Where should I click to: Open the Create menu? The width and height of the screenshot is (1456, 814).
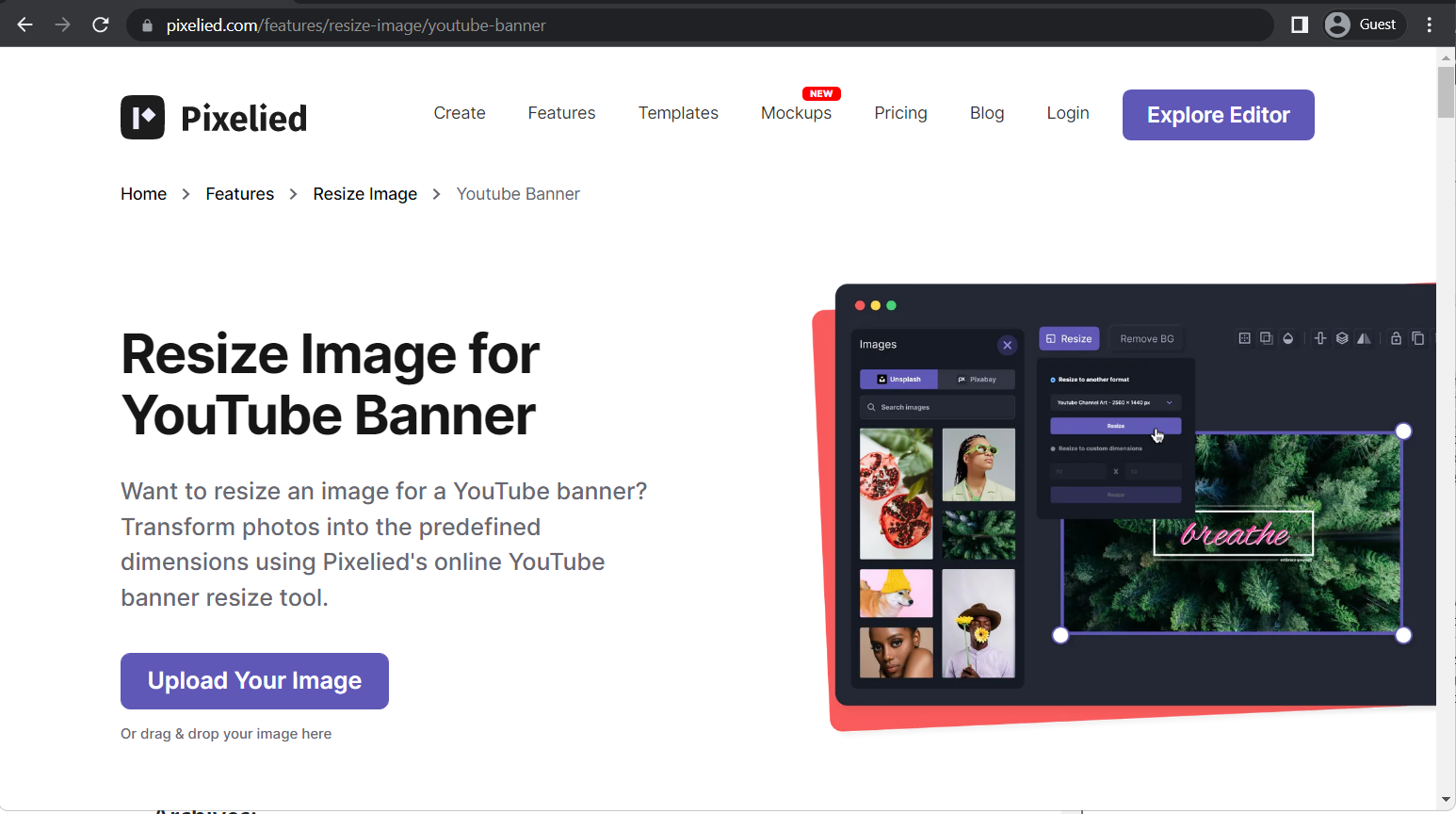click(x=460, y=113)
